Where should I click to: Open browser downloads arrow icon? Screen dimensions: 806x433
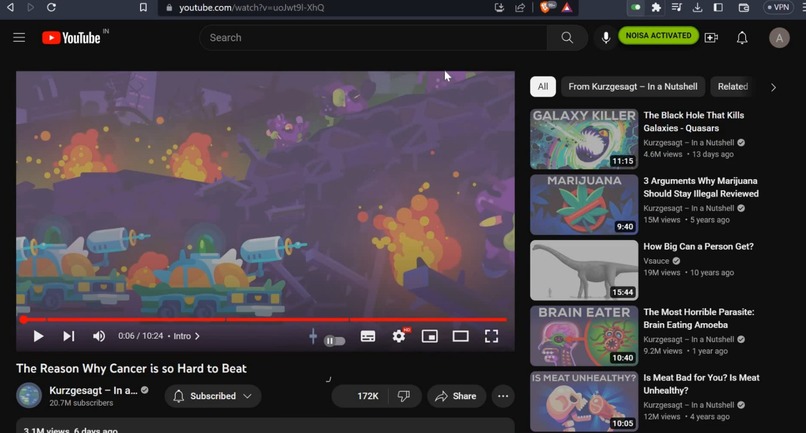tap(697, 7)
